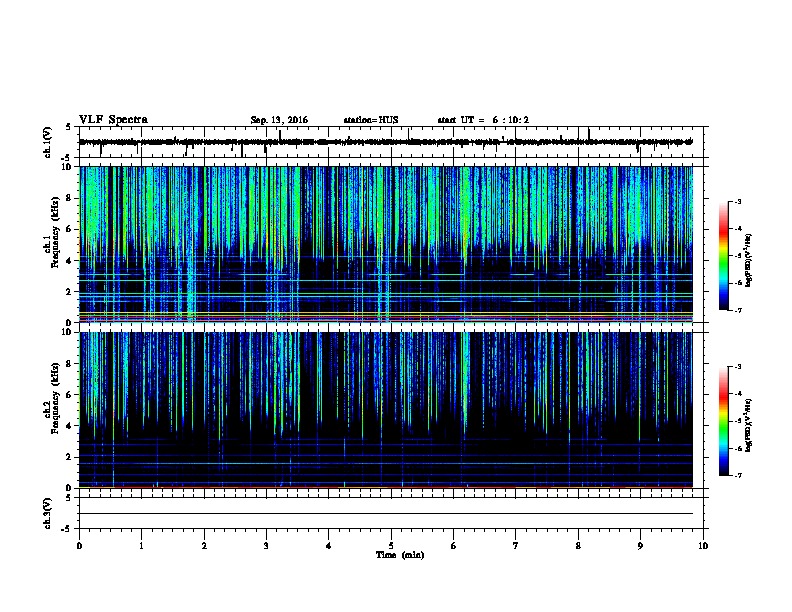Click the ch.1 colorbar 'log(PSD)' label

pyautogui.click(x=748, y=261)
